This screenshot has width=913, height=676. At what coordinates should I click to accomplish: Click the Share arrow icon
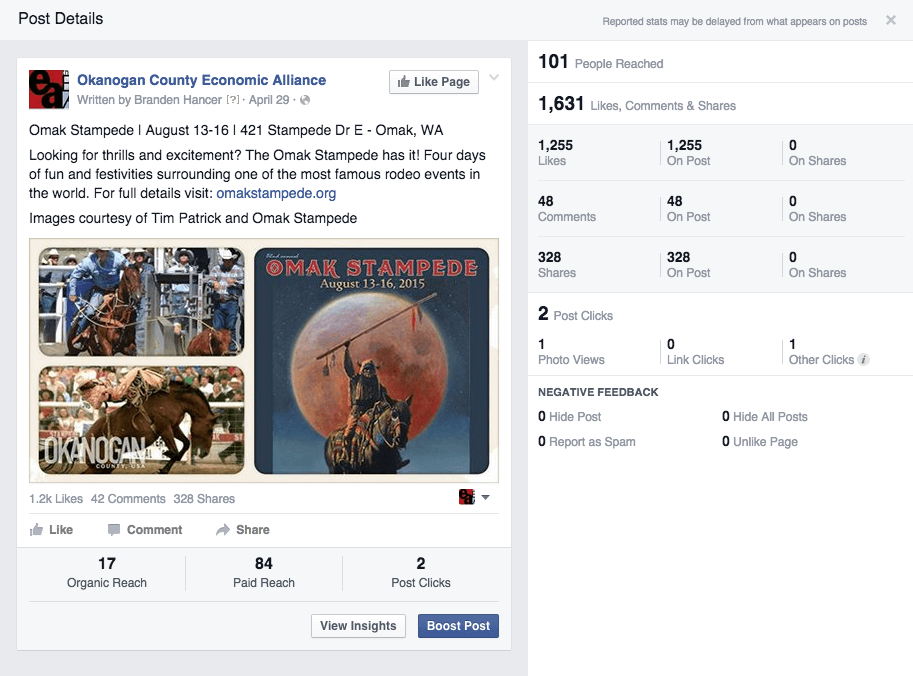click(x=221, y=529)
